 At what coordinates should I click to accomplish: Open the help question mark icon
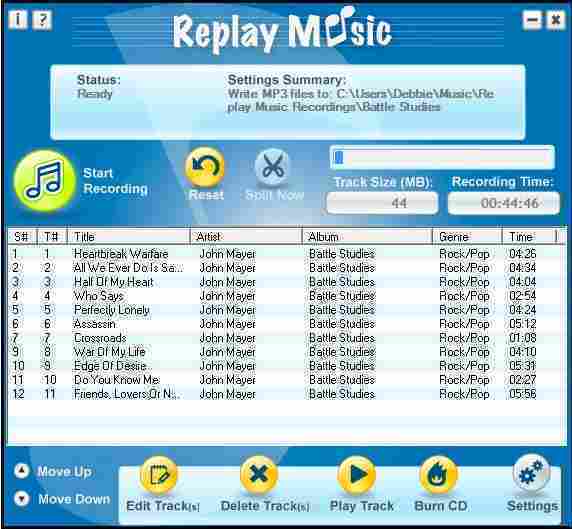point(42,19)
